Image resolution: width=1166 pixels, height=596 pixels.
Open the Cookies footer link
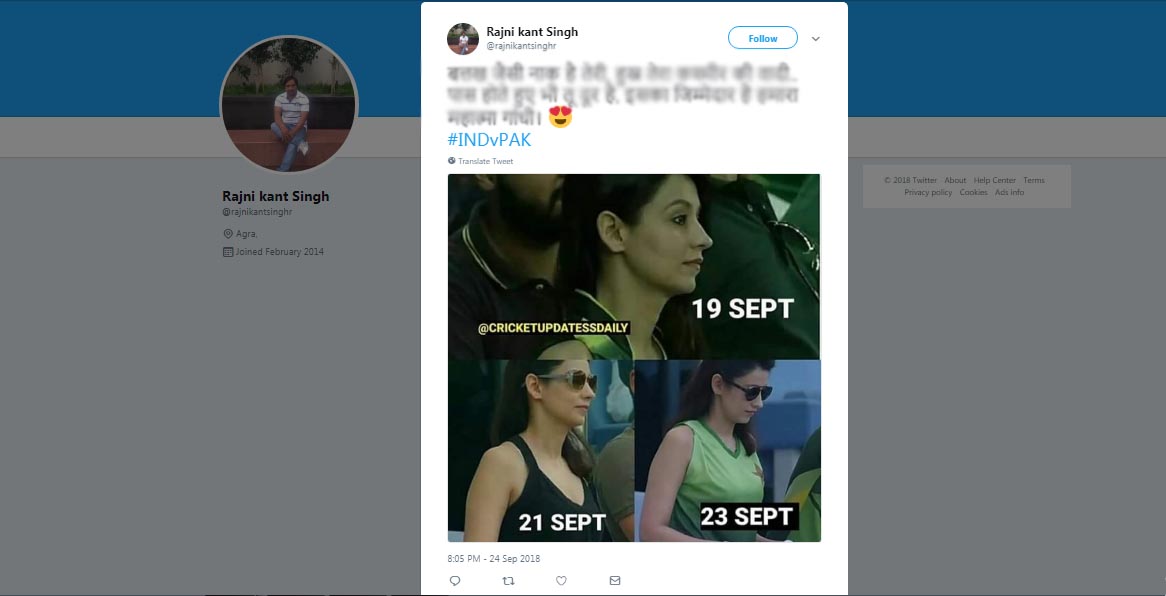click(973, 192)
